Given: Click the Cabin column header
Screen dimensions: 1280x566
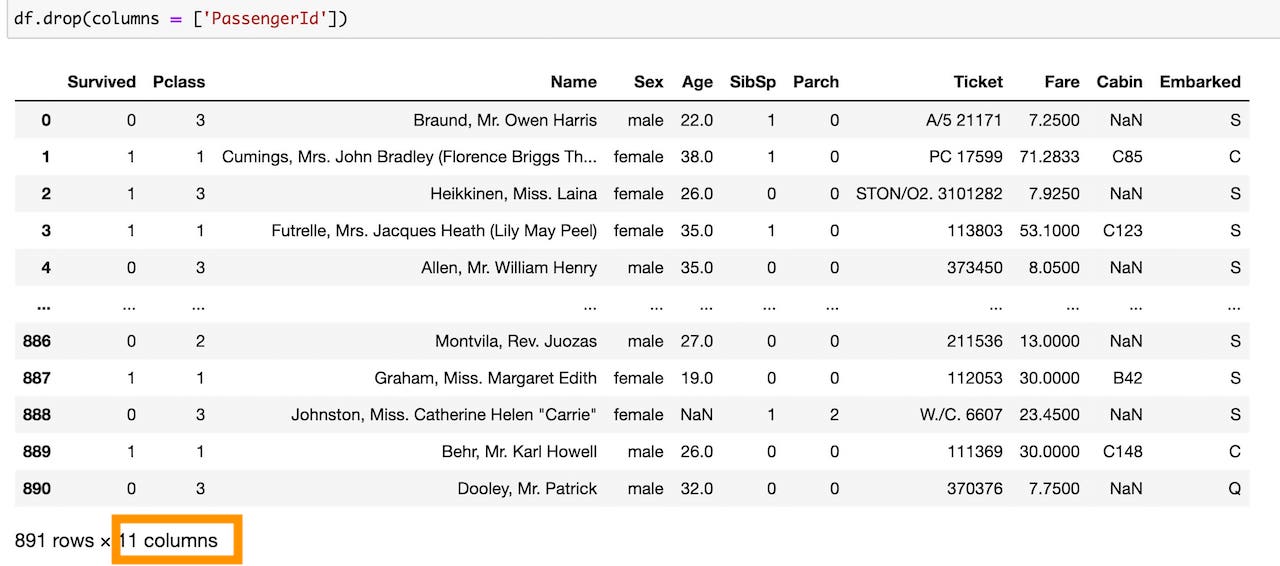Looking at the screenshot, I should coord(1120,82).
